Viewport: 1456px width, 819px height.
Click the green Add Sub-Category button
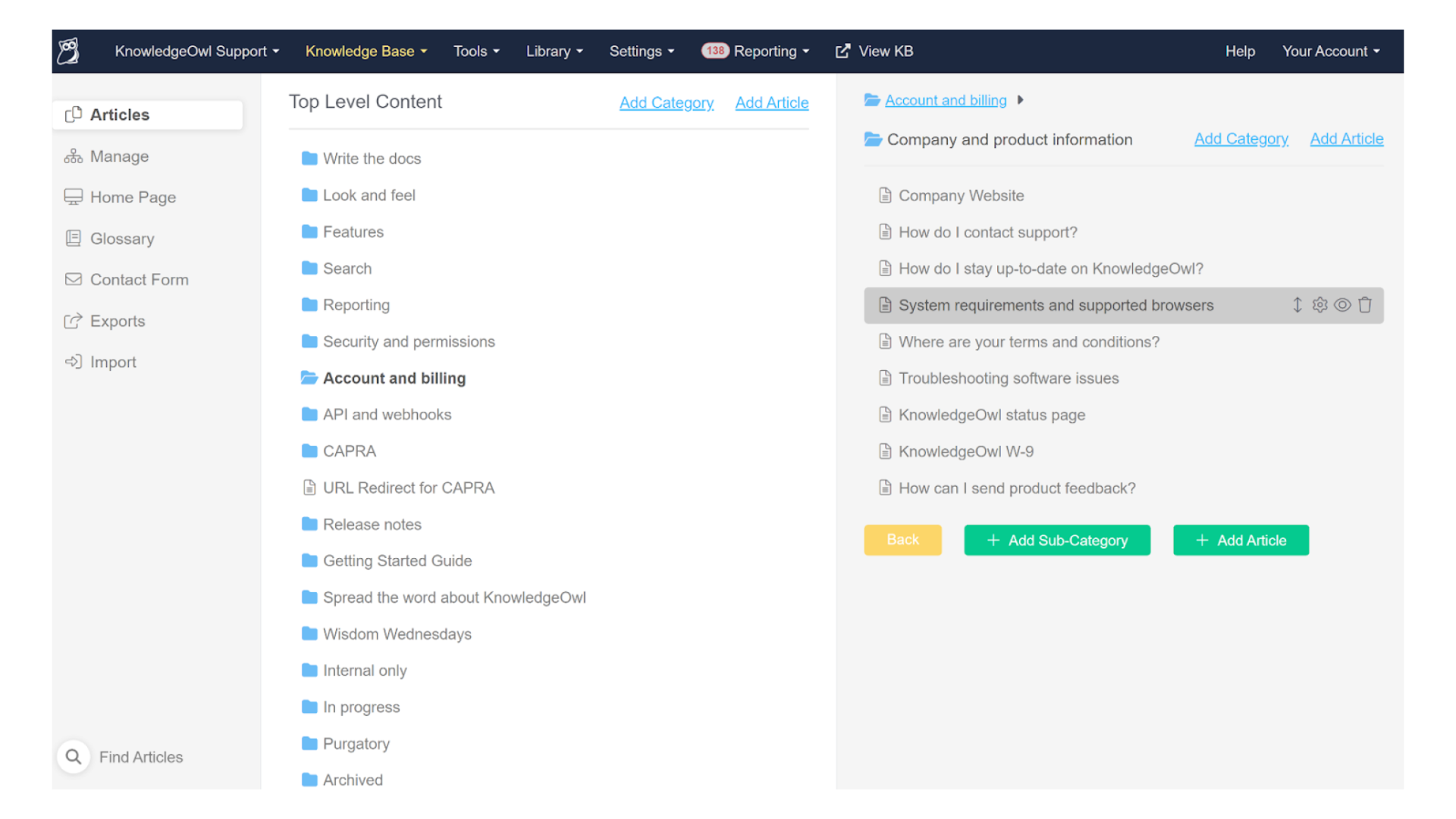click(1057, 540)
